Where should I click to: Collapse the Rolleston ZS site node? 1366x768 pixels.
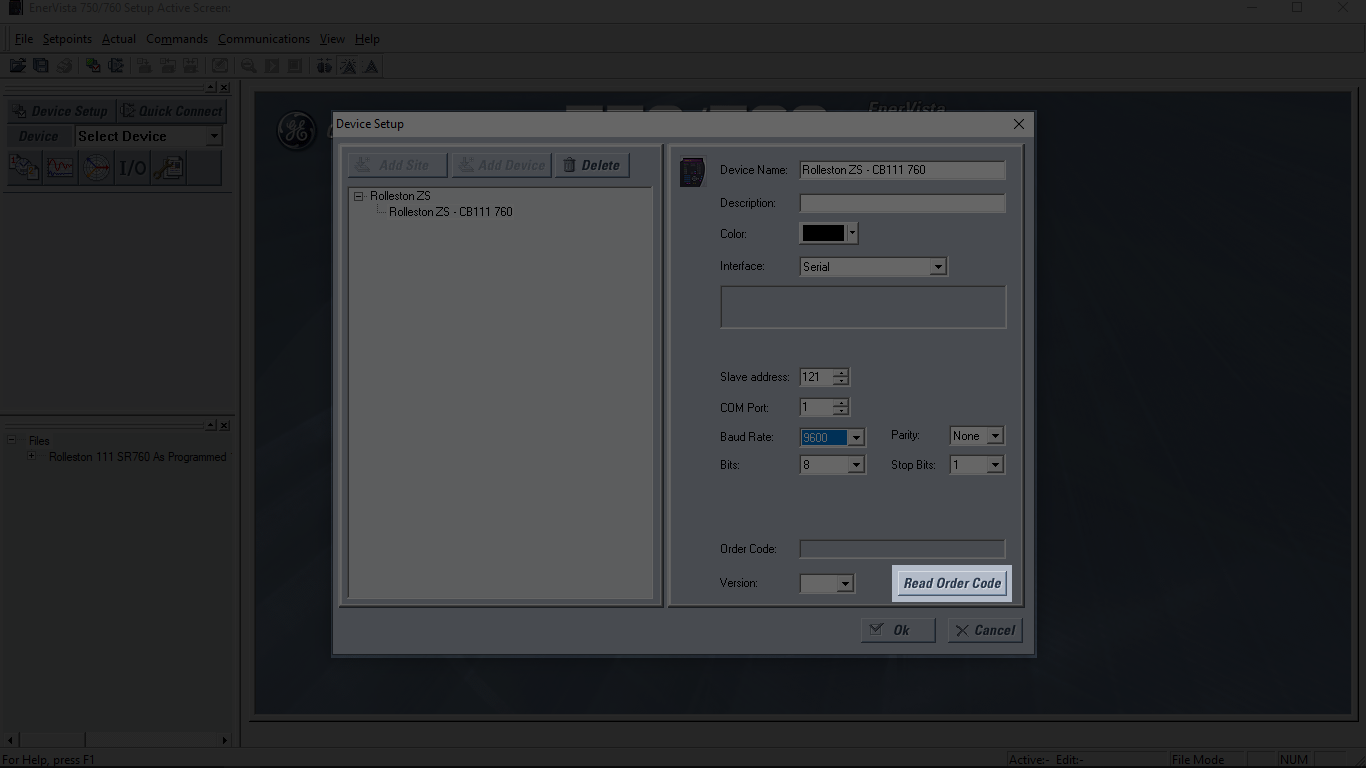point(359,196)
